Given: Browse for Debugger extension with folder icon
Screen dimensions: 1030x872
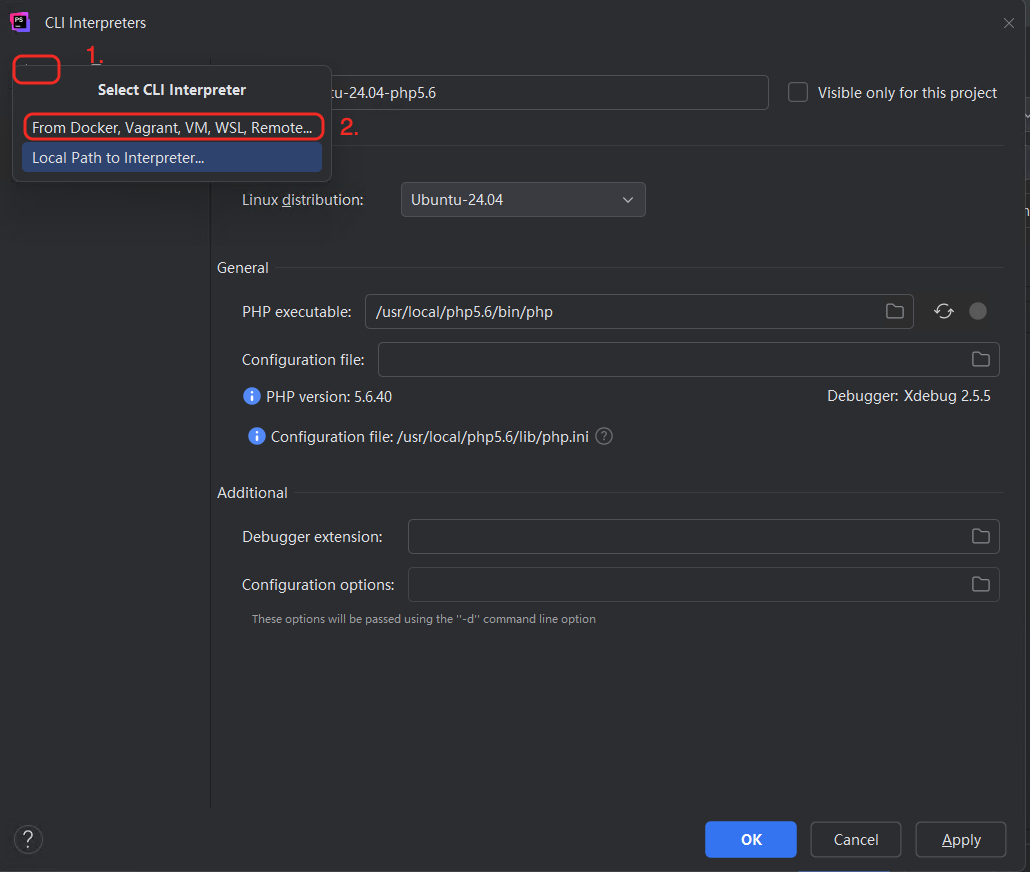Looking at the screenshot, I should tap(980, 536).
